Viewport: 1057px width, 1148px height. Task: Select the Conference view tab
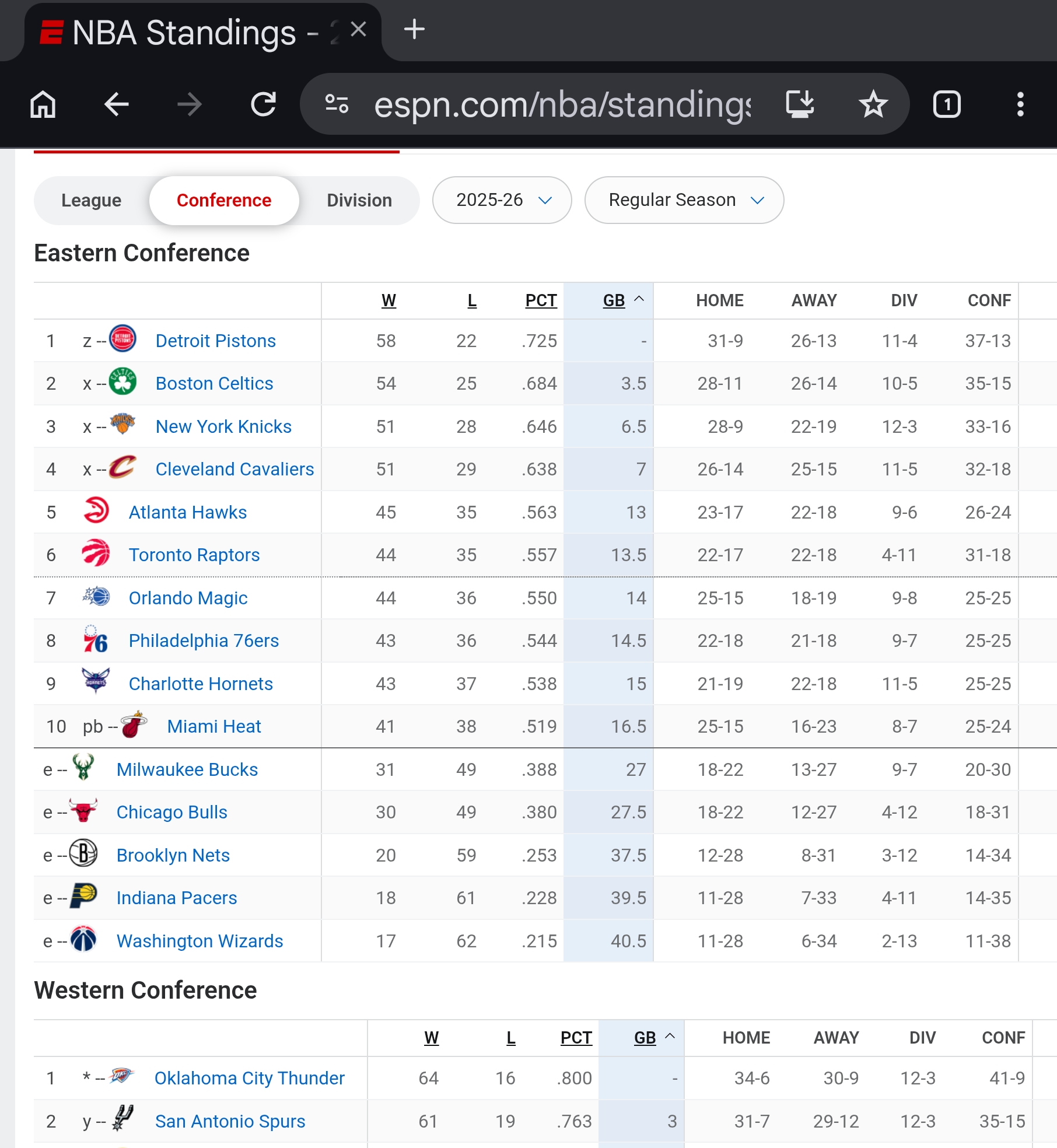(x=224, y=200)
